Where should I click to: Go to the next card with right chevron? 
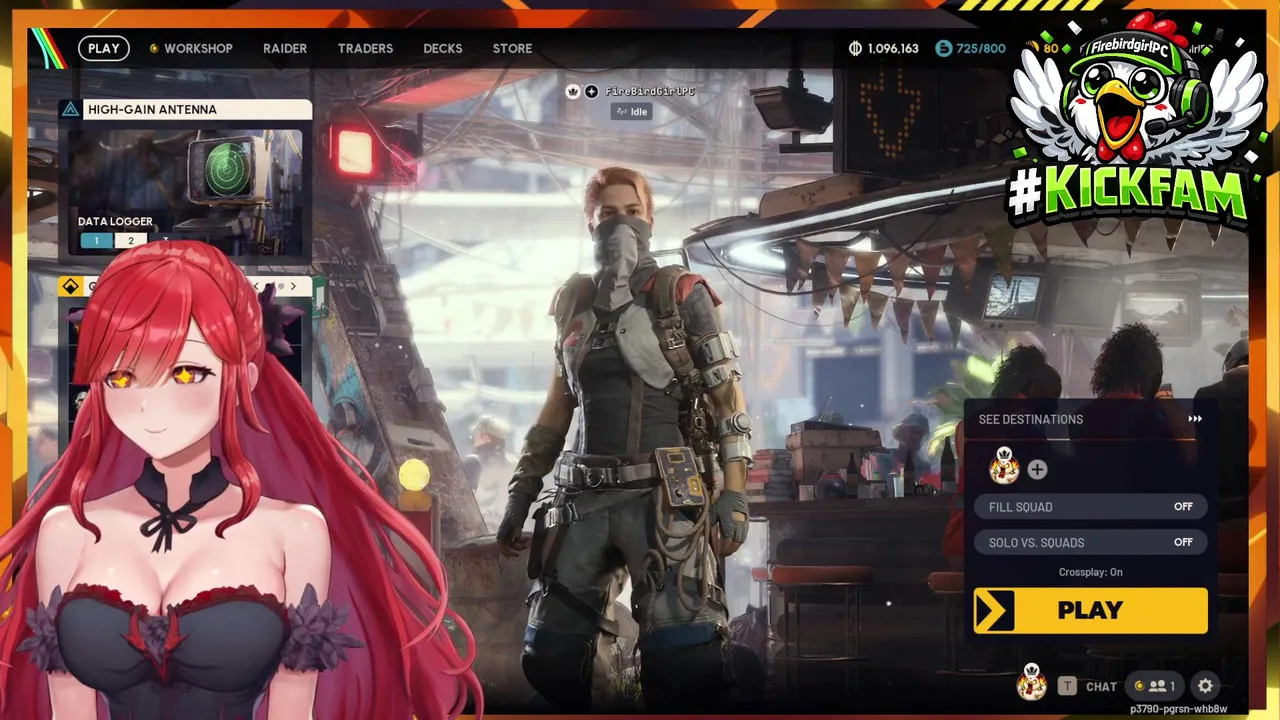point(293,287)
